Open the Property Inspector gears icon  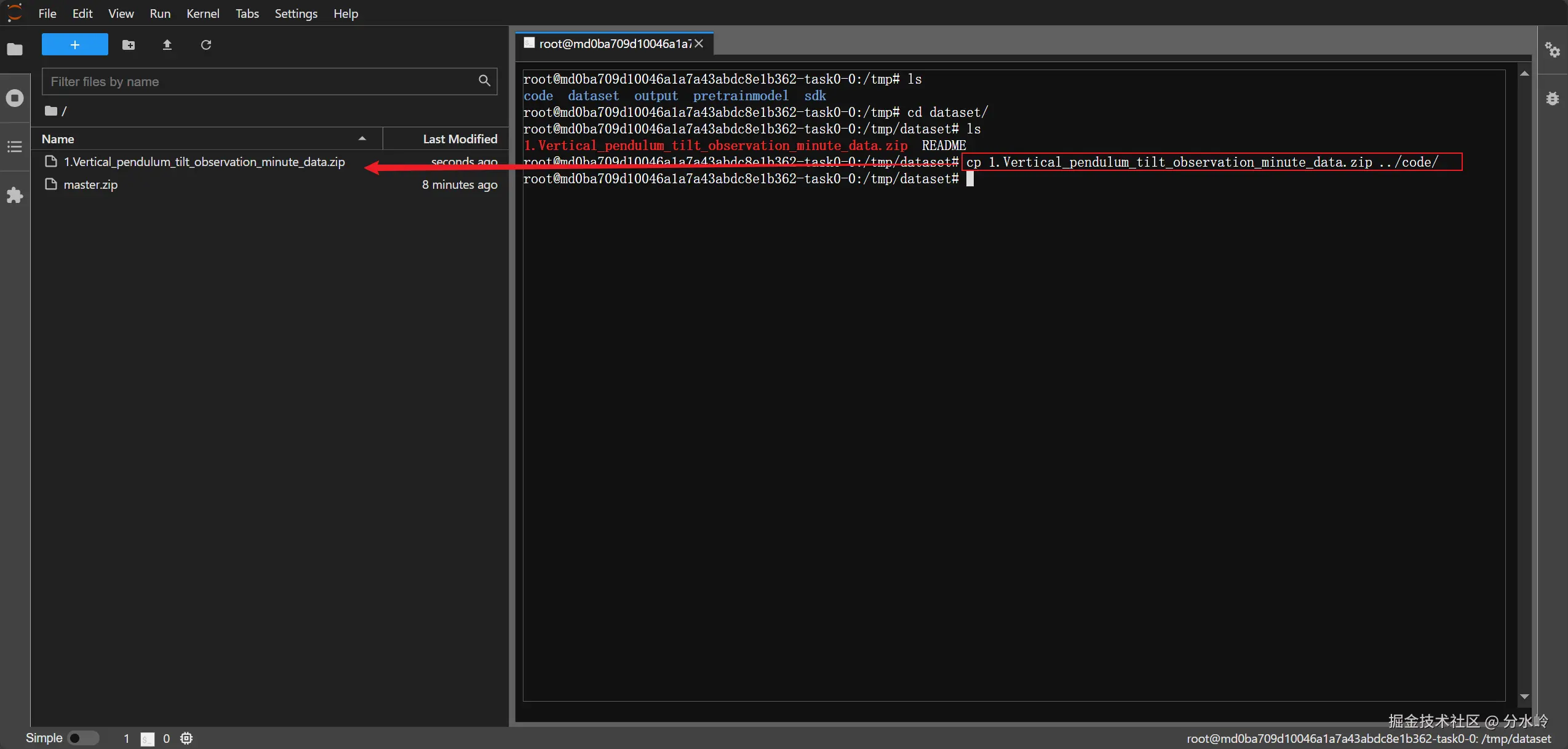coord(1552,50)
